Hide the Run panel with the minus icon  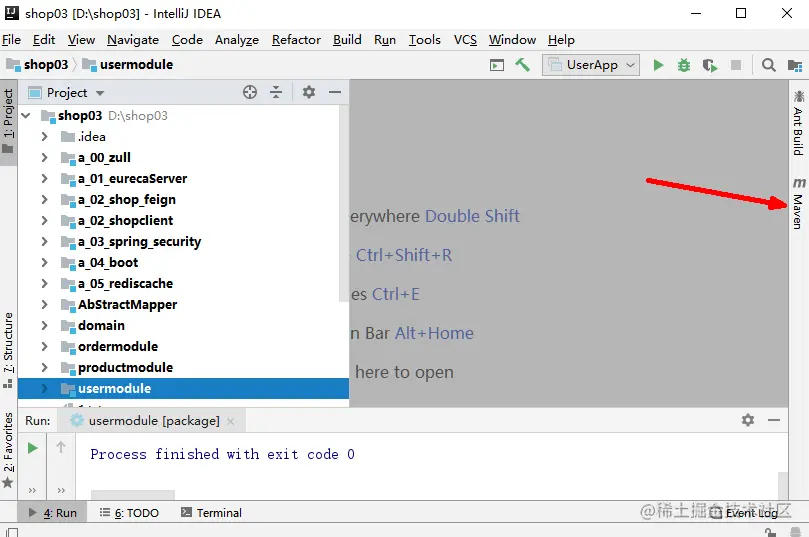[x=773, y=420]
